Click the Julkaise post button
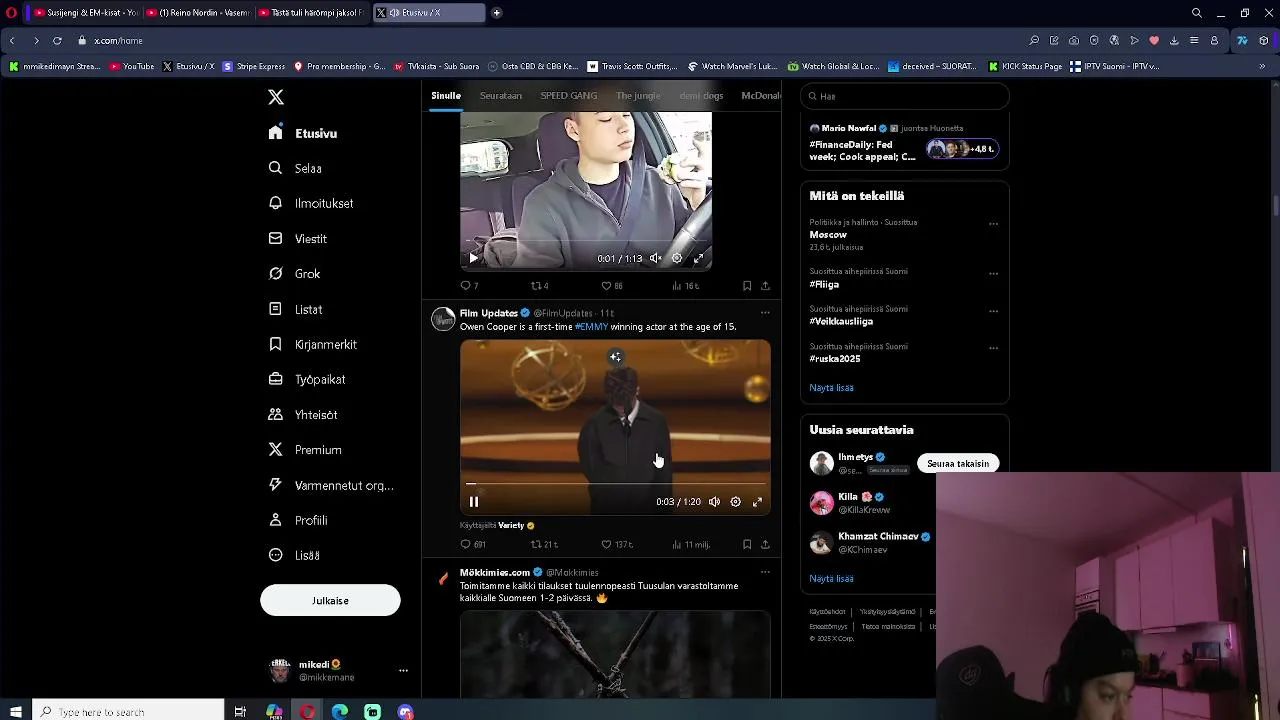This screenshot has width=1280, height=720. coord(330,600)
